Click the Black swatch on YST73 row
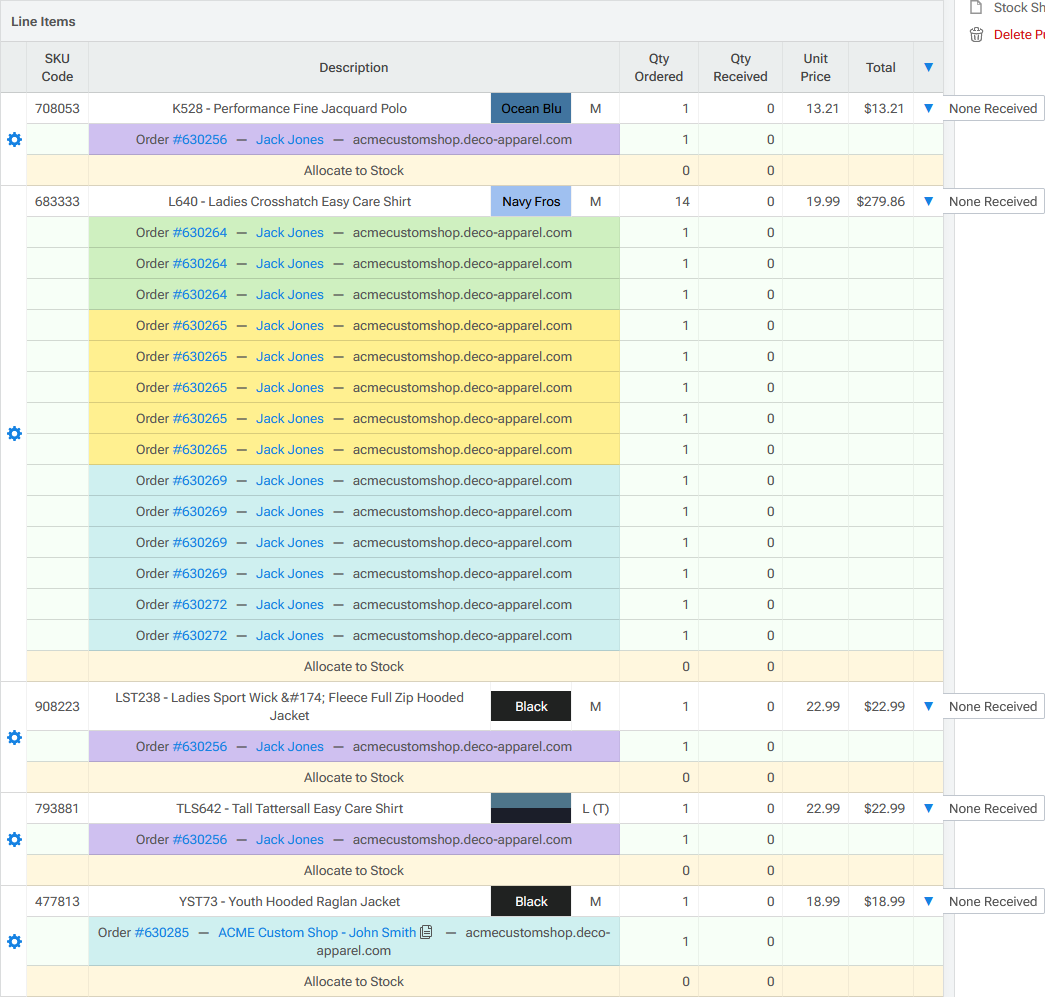 [531, 902]
